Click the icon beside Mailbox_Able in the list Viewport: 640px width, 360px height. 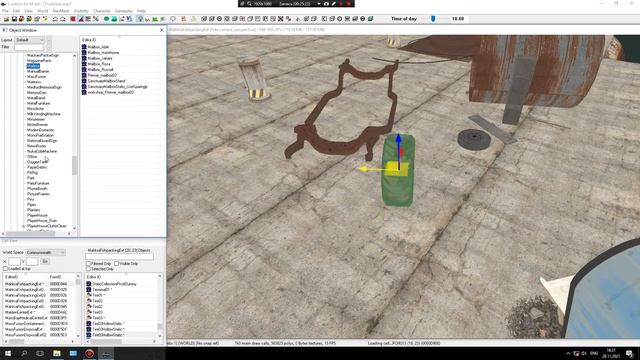pyautogui.click(x=84, y=47)
